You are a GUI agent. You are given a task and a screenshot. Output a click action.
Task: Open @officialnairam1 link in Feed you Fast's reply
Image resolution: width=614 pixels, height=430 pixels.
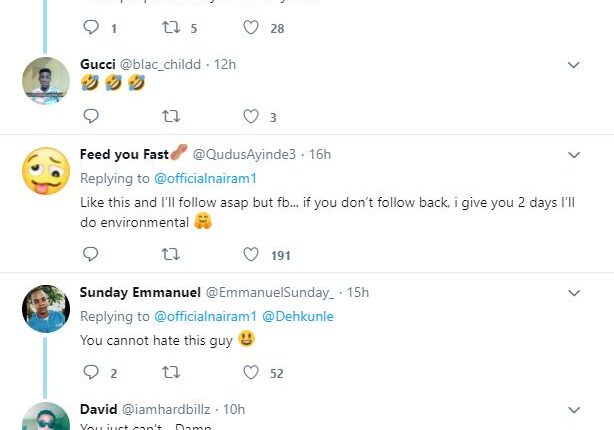click(206, 178)
